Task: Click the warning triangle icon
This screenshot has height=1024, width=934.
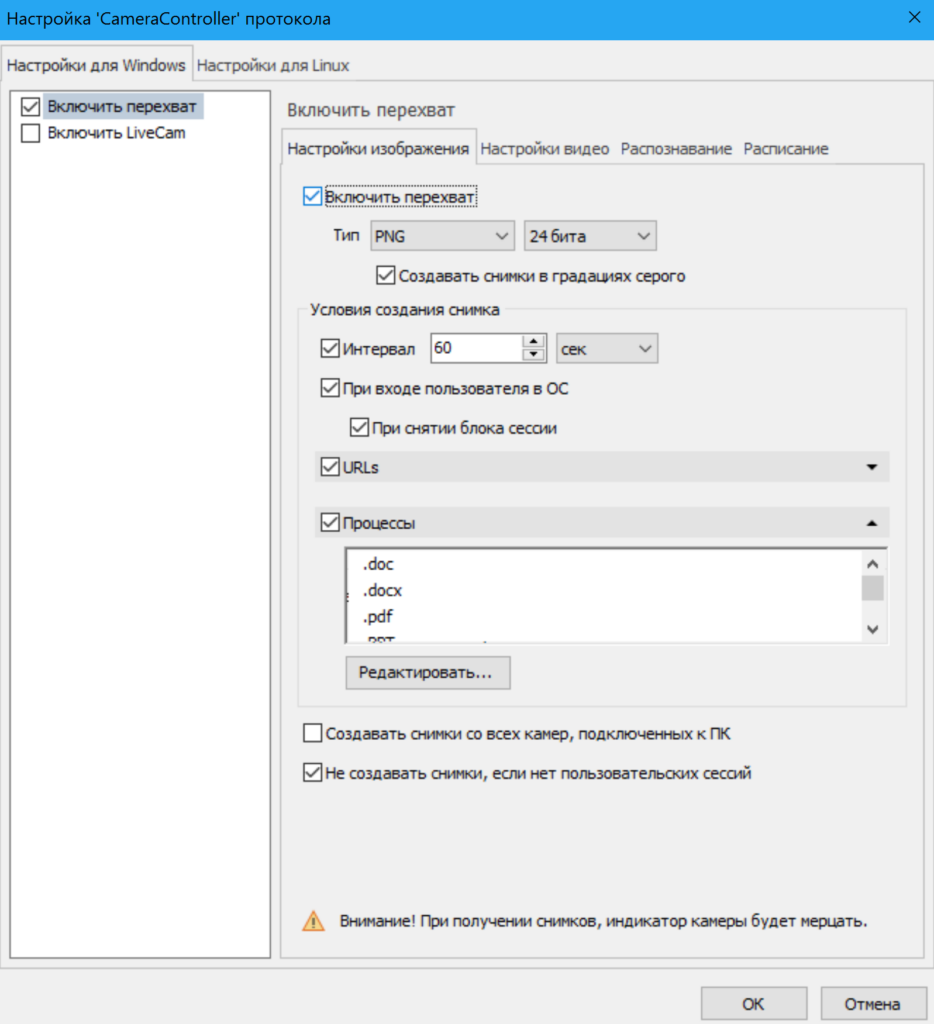Action: (x=314, y=920)
